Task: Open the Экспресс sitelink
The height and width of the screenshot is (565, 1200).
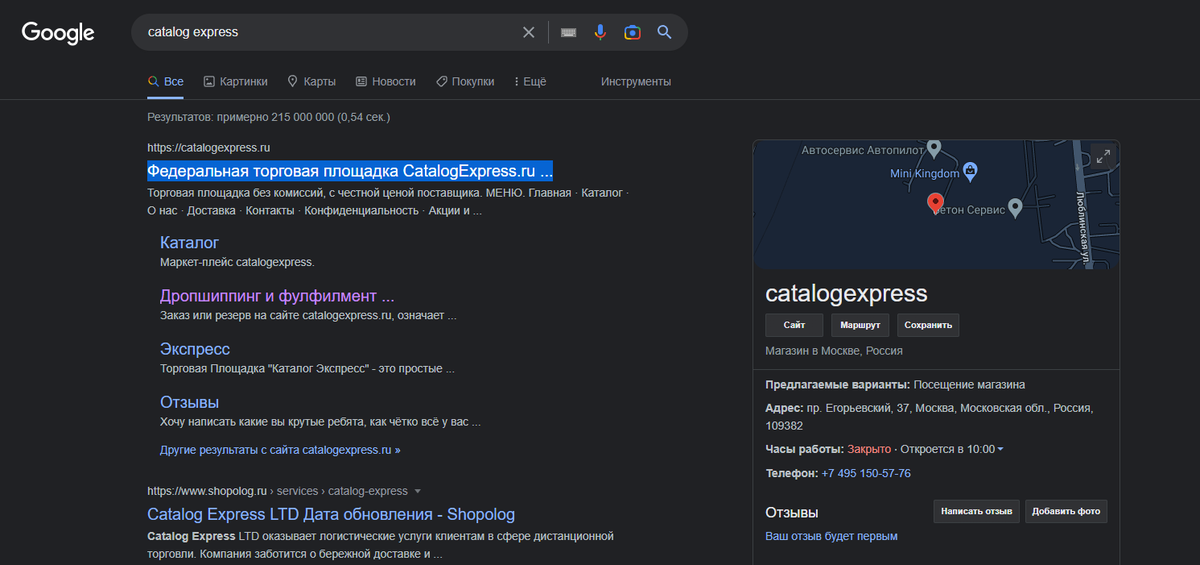Action: click(195, 349)
